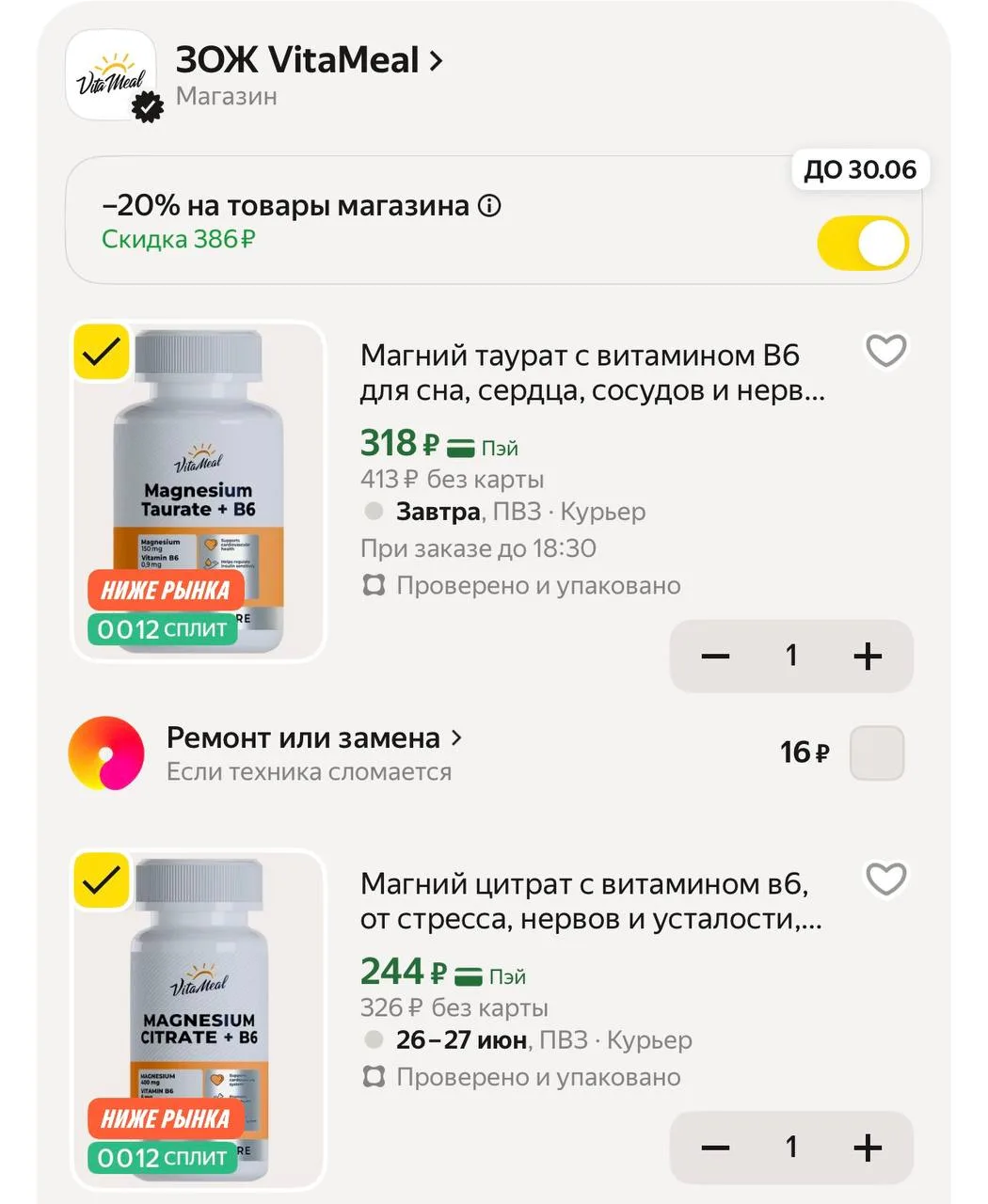Viewport: 988px width, 1204px height.
Task: Open Магний цитрат с витамином в6 title
Action: (x=591, y=901)
